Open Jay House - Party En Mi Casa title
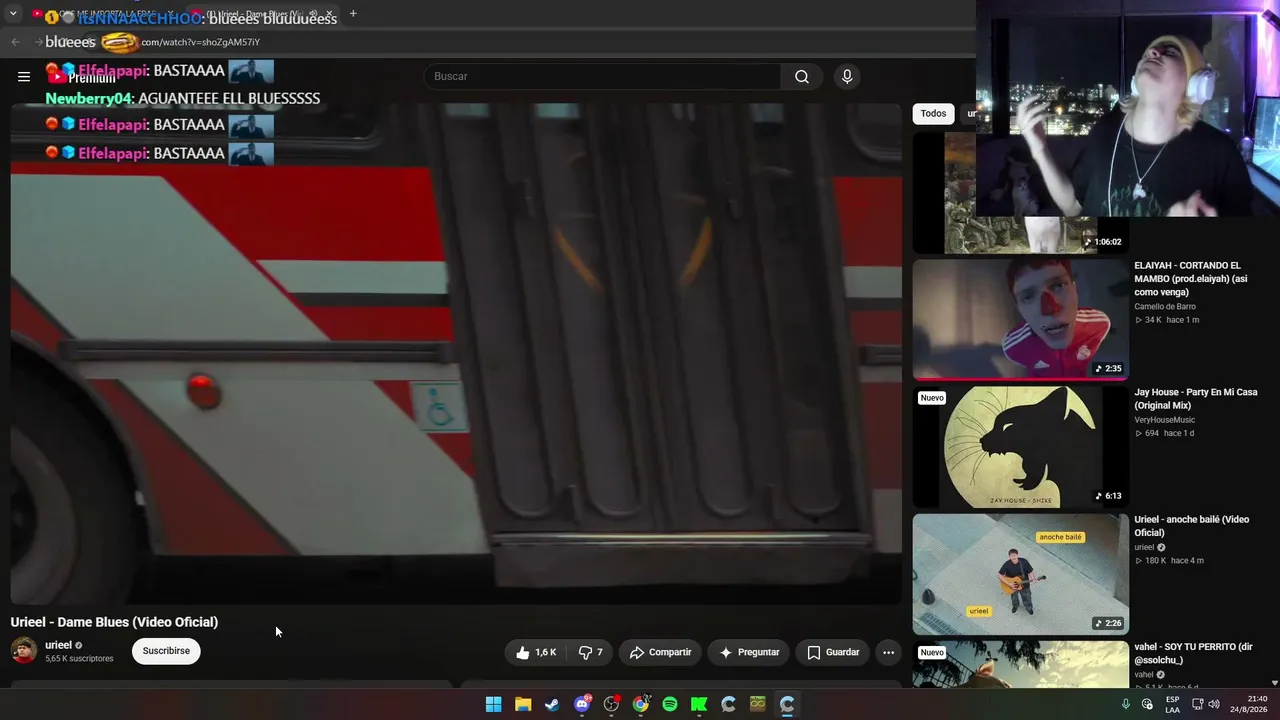 tap(1195, 398)
